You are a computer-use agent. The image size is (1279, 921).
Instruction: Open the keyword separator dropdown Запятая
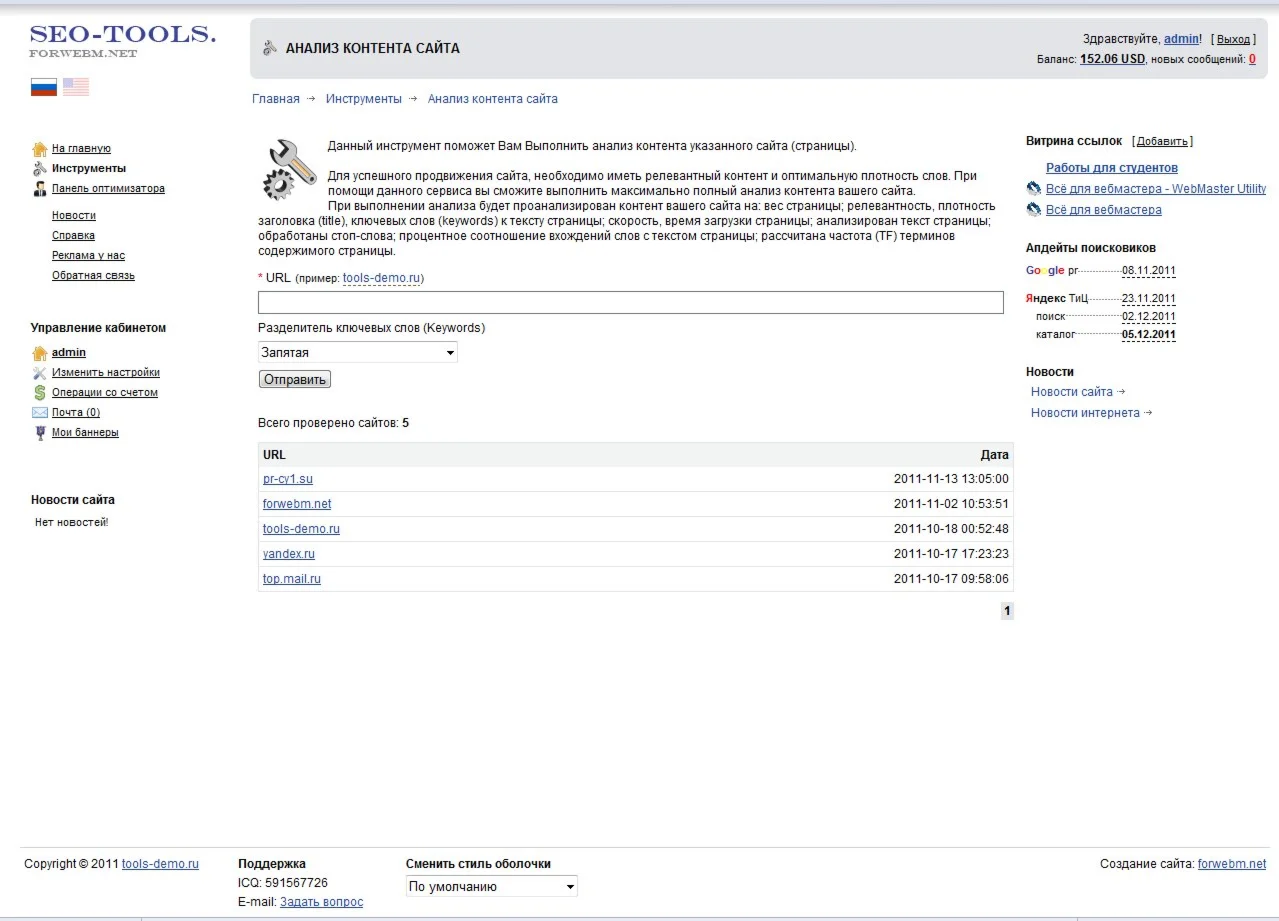[357, 353]
